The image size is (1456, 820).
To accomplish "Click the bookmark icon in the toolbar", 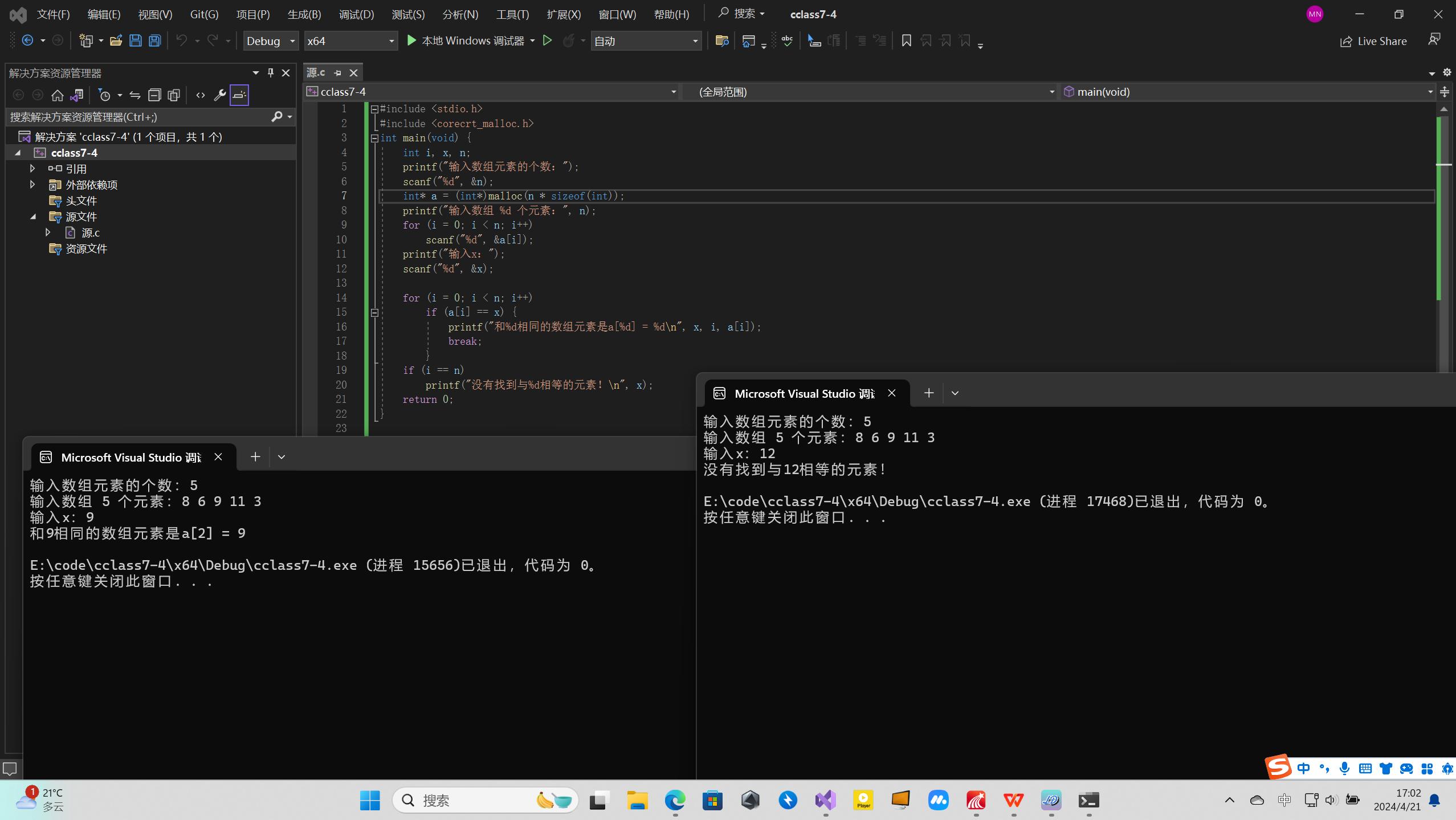I will coord(906,40).
